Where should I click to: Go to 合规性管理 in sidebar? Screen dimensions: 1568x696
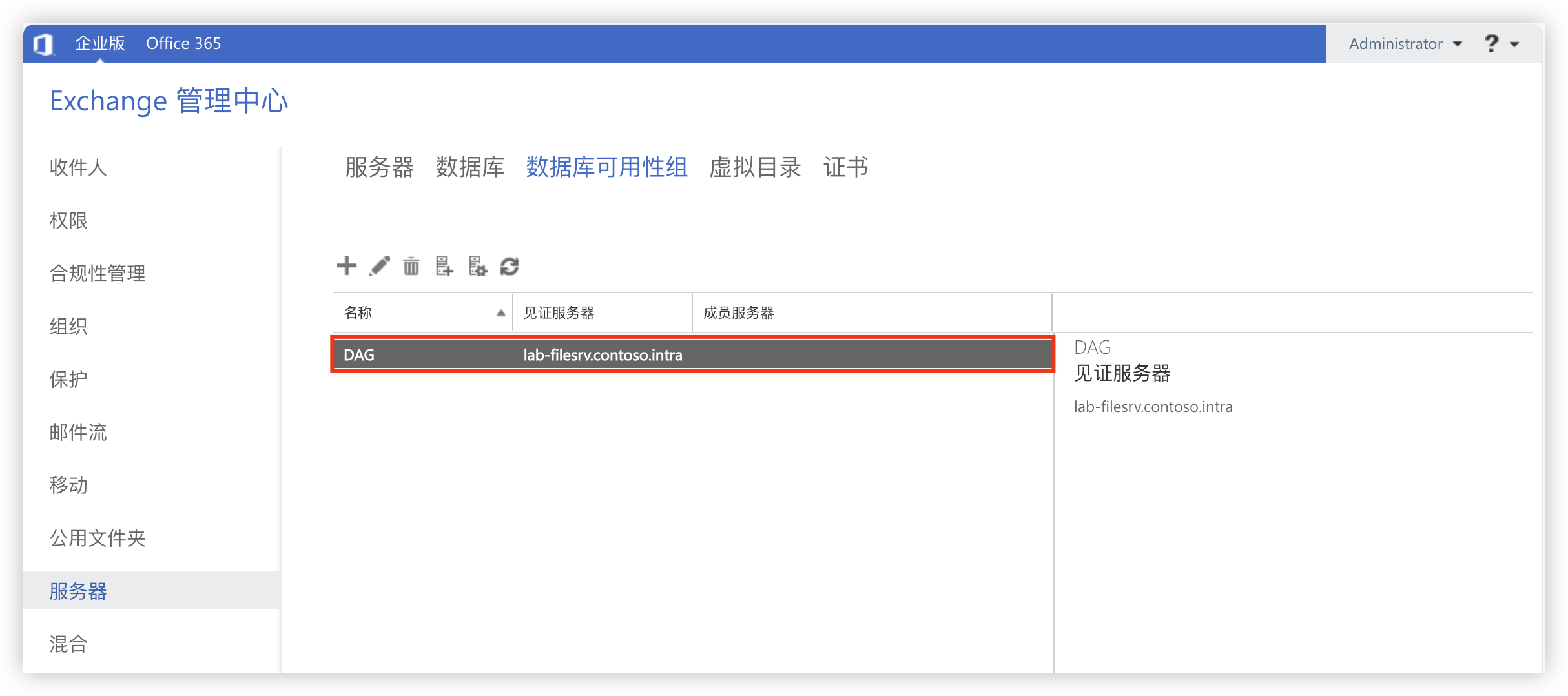[x=98, y=273]
